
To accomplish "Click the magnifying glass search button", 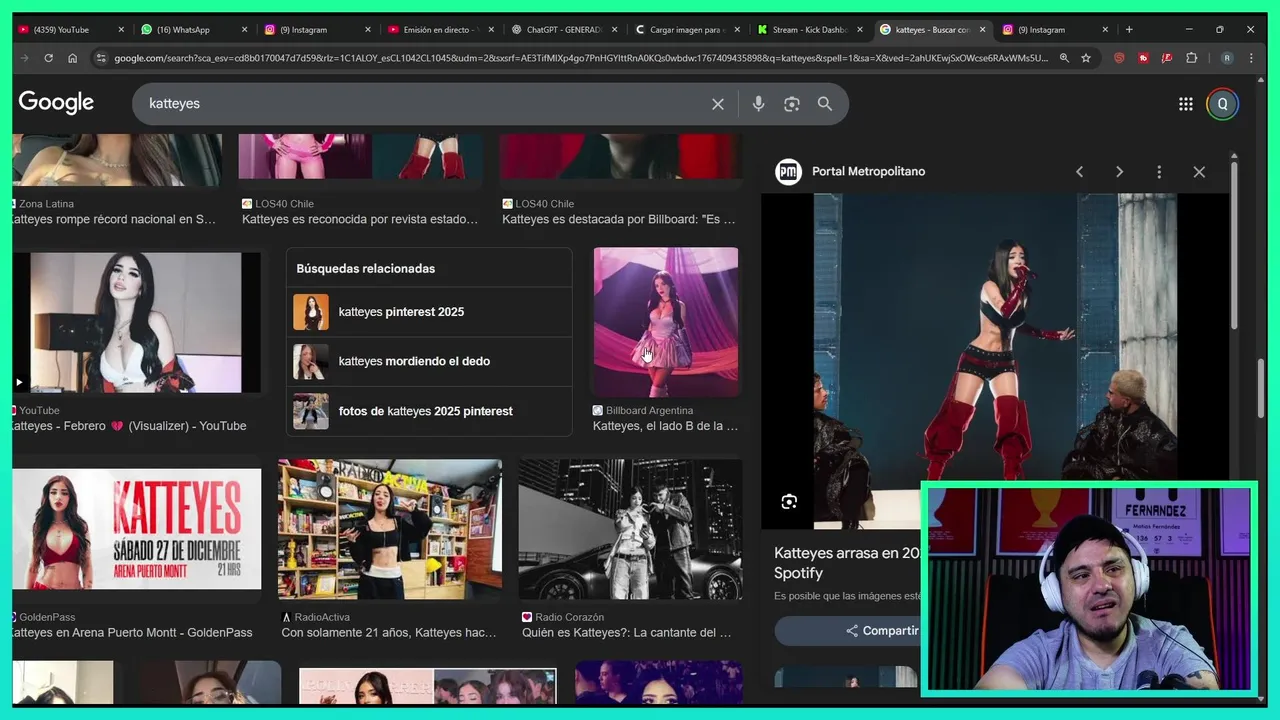I will 825,104.
